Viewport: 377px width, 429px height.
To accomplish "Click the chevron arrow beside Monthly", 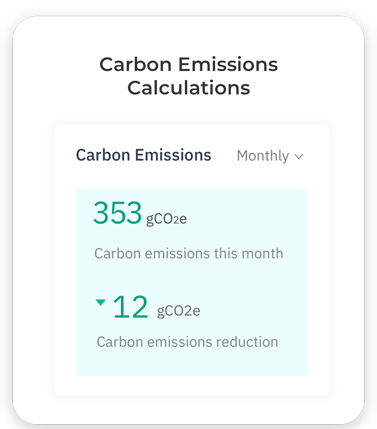I will (x=299, y=156).
